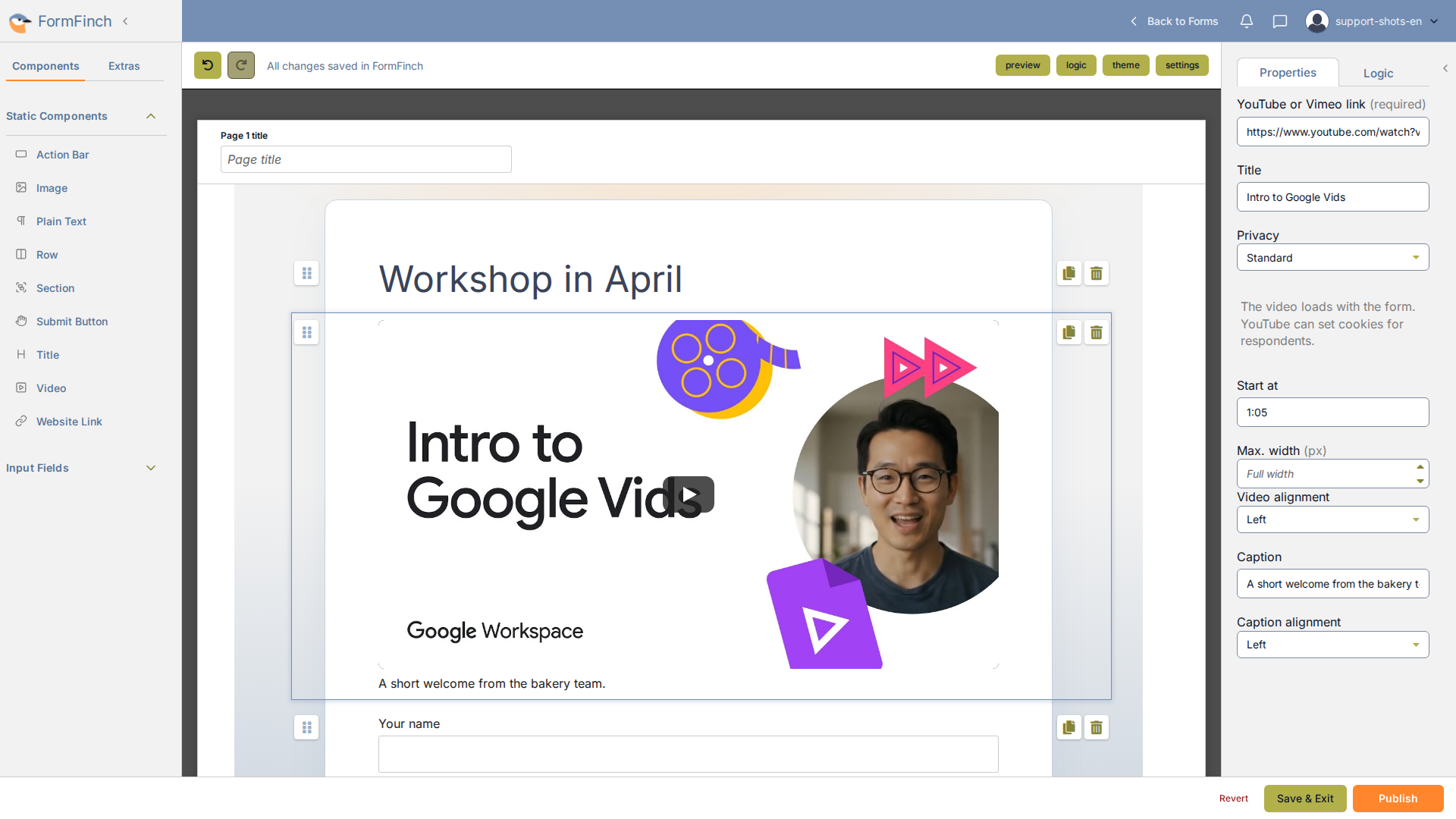The height and width of the screenshot is (819, 1456).
Task: Delete the Your name field
Action: pos(1097,727)
